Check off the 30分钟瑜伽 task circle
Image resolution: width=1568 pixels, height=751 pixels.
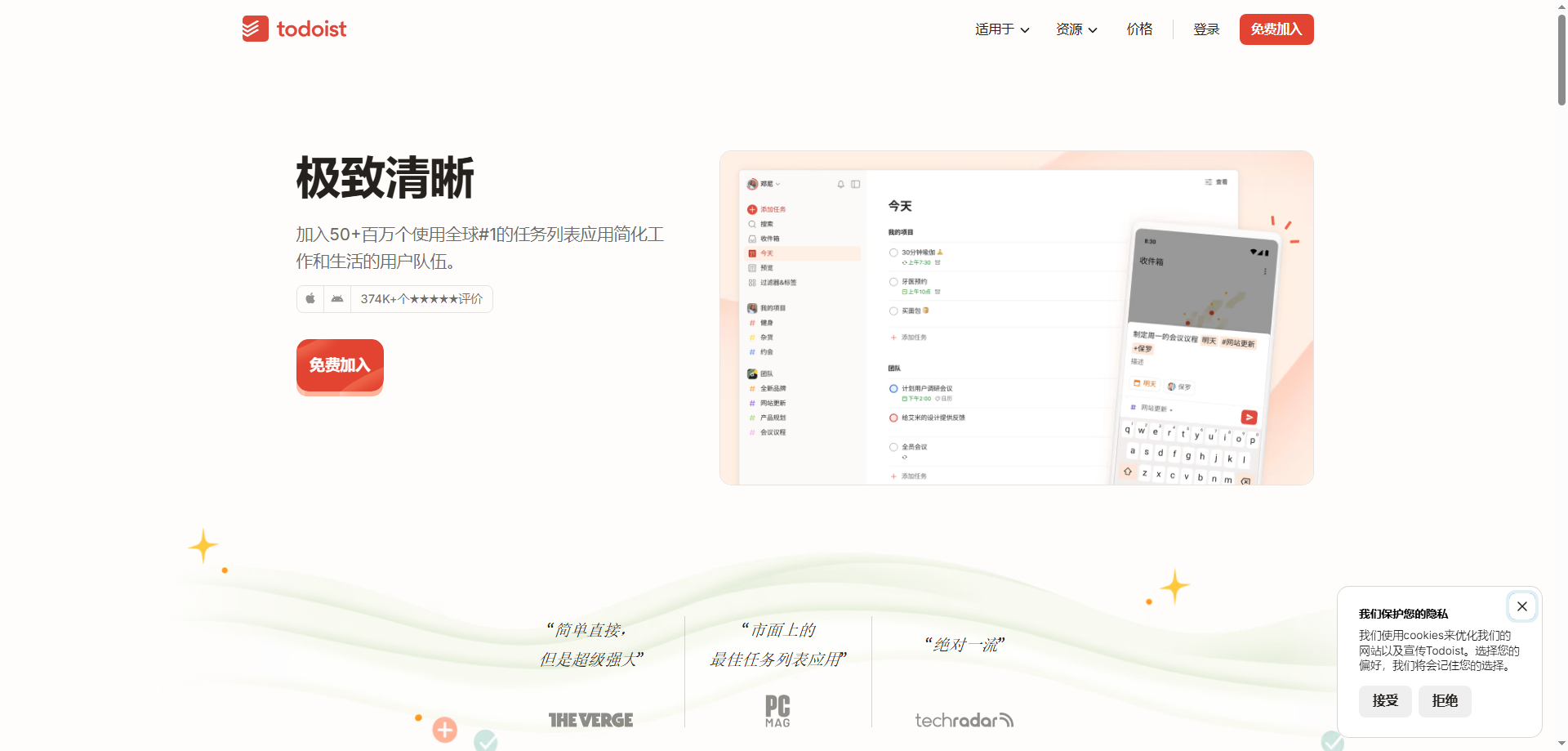point(893,254)
